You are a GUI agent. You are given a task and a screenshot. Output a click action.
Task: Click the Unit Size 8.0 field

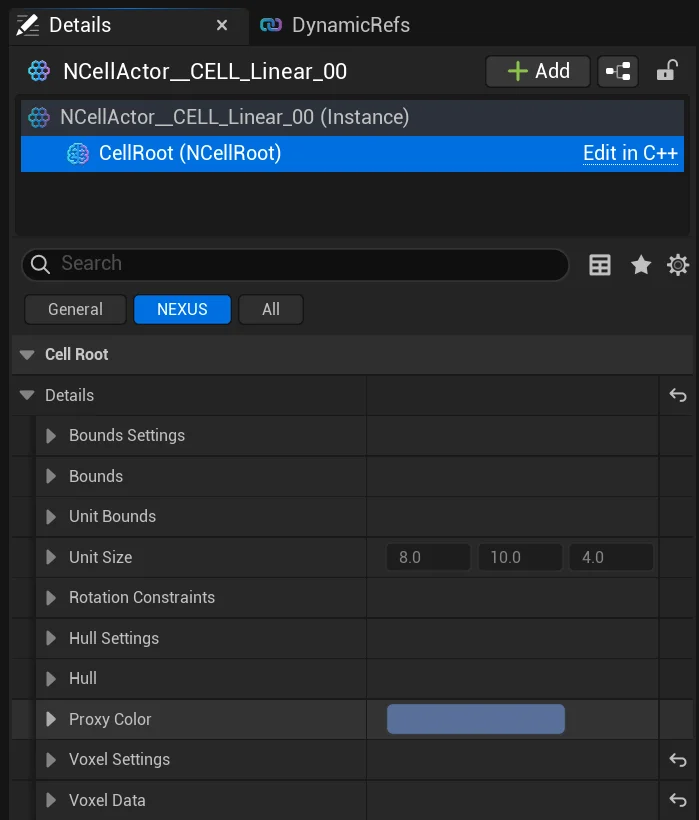[x=428, y=557]
